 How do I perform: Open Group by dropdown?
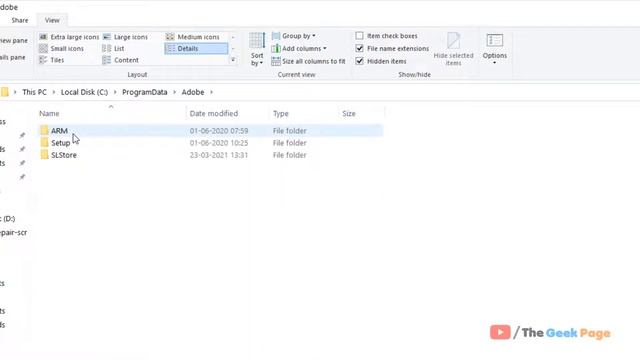click(294, 36)
